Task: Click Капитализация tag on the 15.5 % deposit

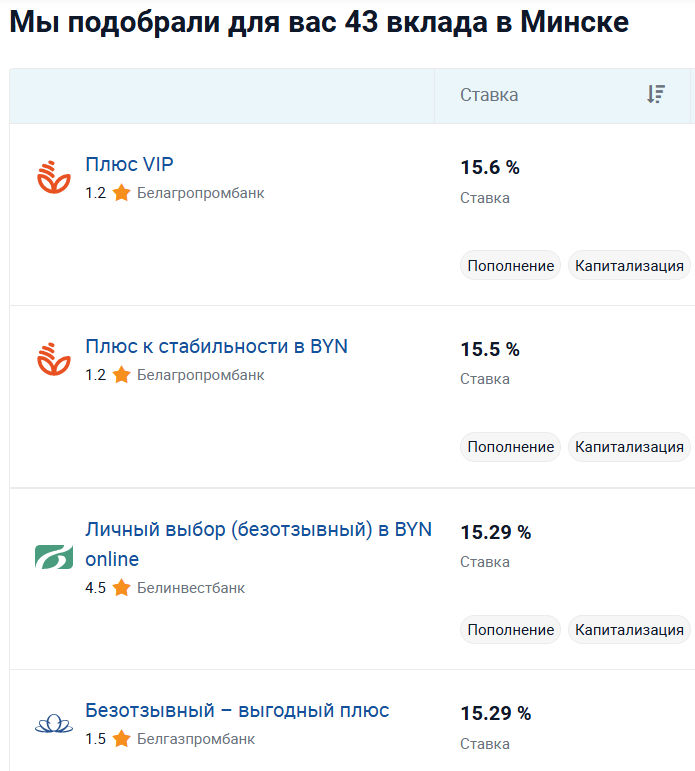Action: pos(629,447)
